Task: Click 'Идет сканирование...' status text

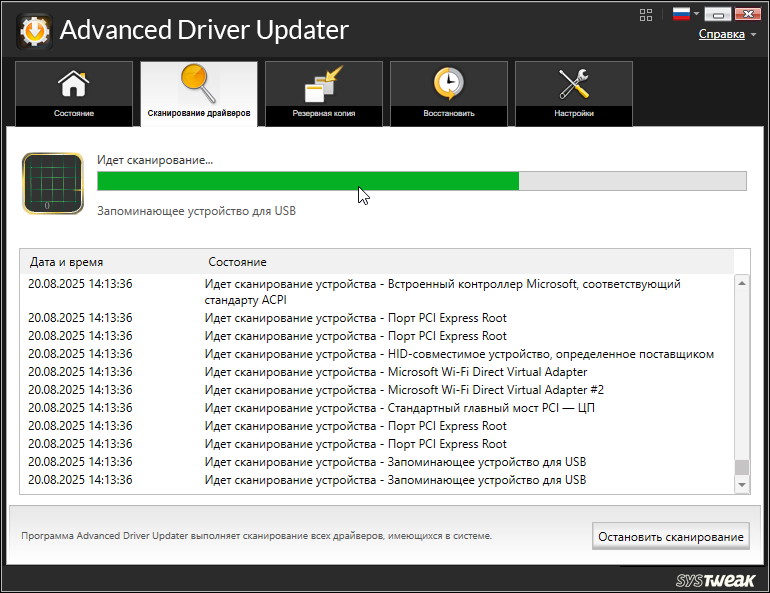Action: [x=155, y=160]
